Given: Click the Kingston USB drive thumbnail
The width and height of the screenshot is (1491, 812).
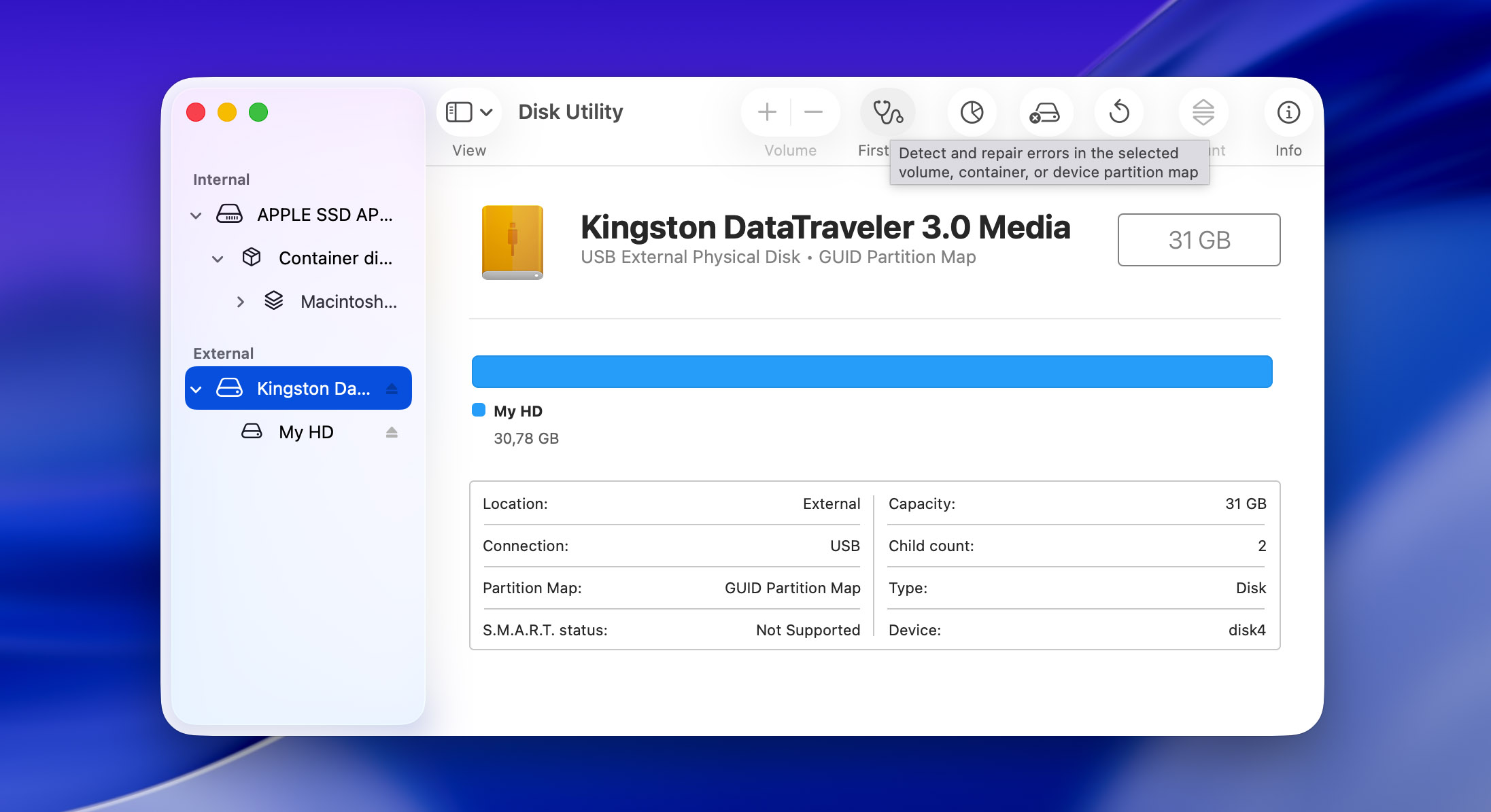Looking at the screenshot, I should point(512,242).
